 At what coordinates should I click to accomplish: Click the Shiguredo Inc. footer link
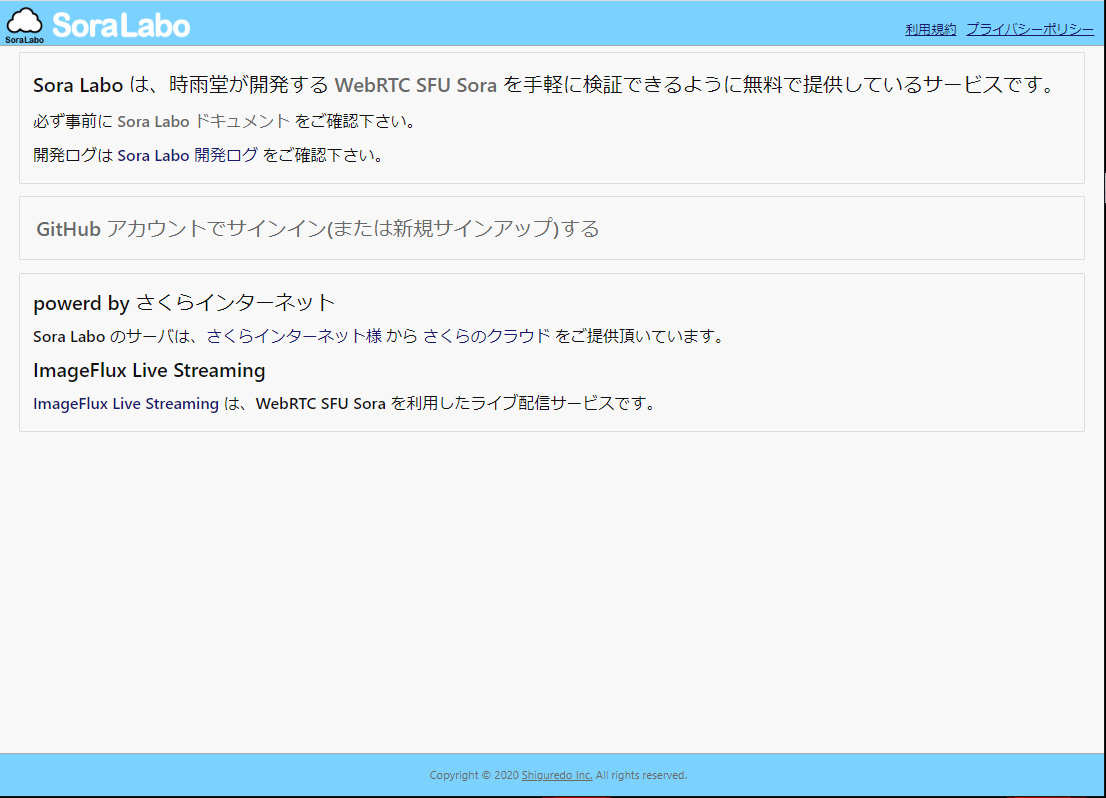click(557, 775)
